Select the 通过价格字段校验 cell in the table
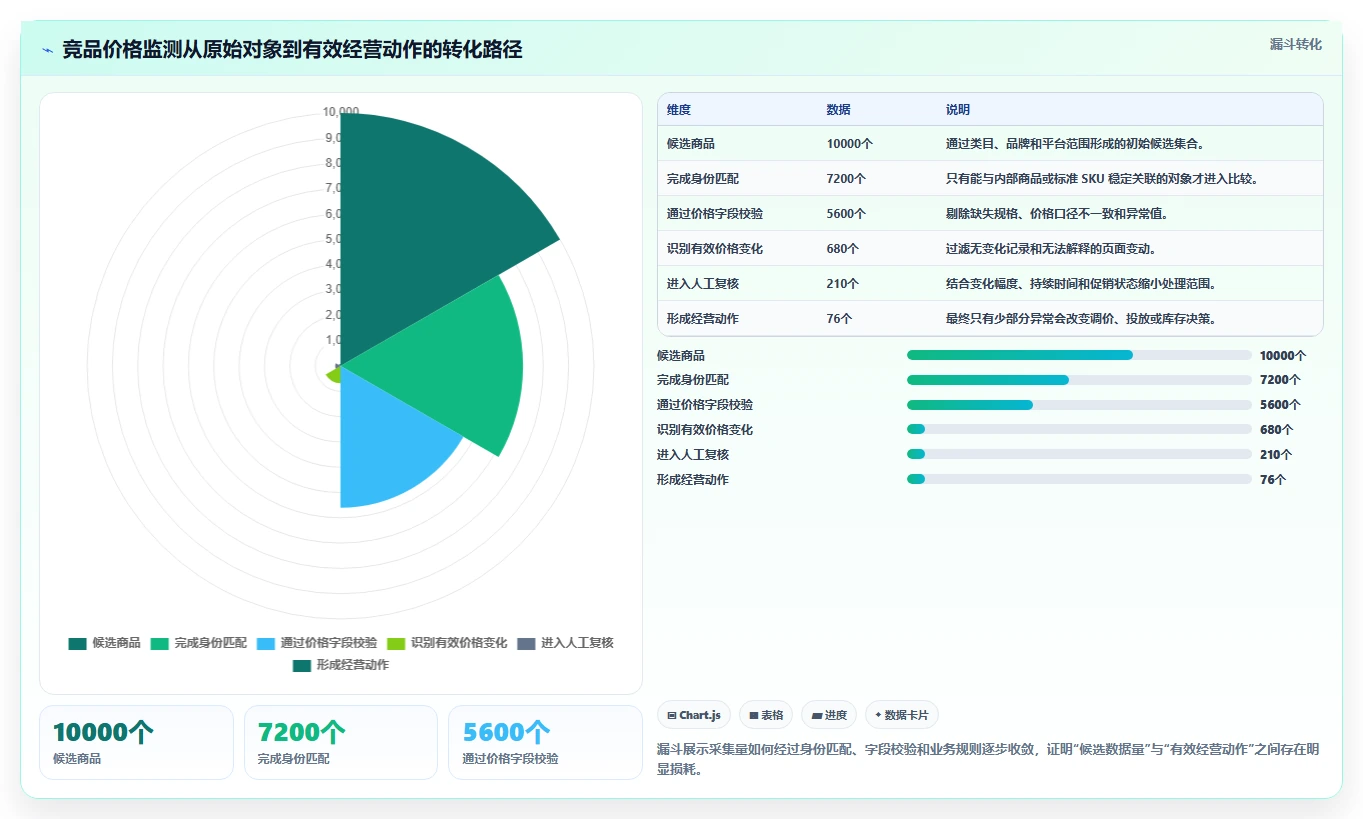1363x819 pixels. point(715,214)
